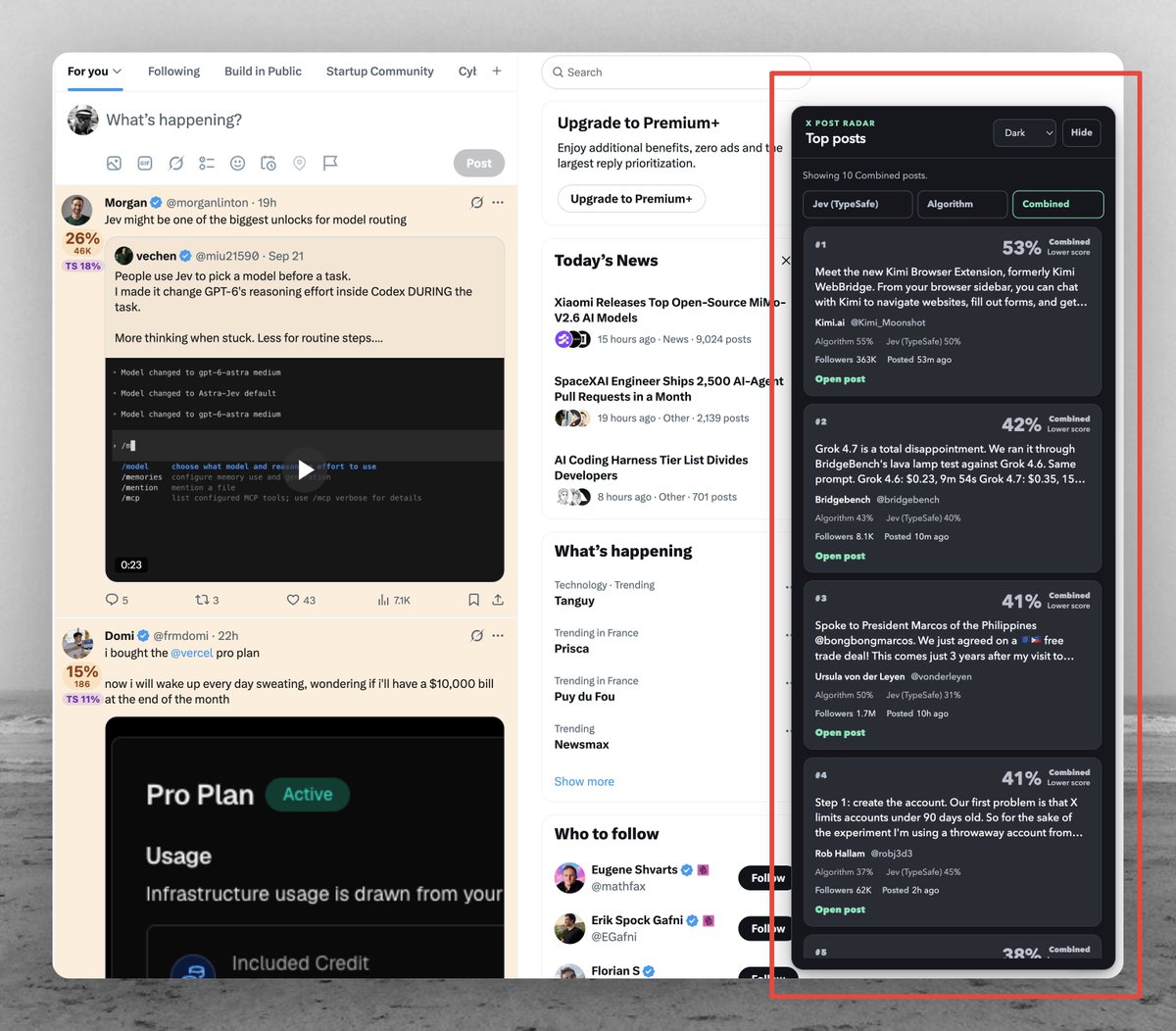The width and height of the screenshot is (1176, 1031).
Task: Click the repost icon on Morgan's post
Action: pyautogui.click(x=202, y=600)
